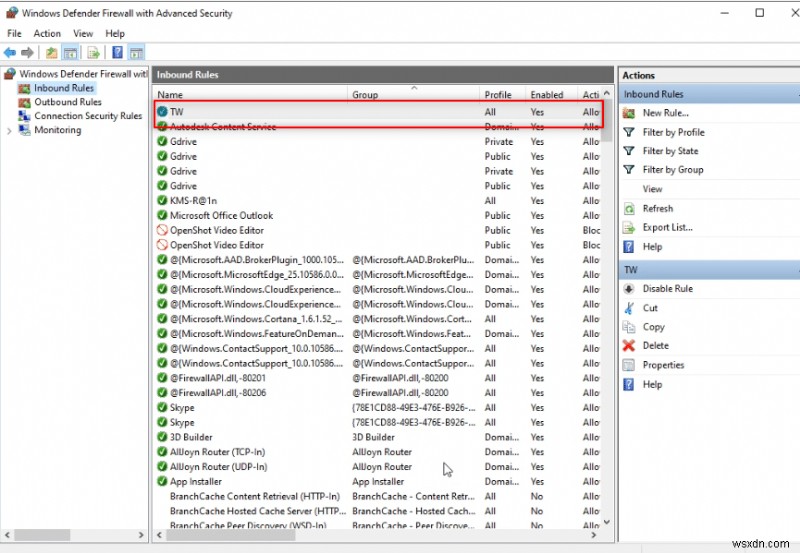
Task: Click the Refresh icon in Actions pane
Action: 629,208
